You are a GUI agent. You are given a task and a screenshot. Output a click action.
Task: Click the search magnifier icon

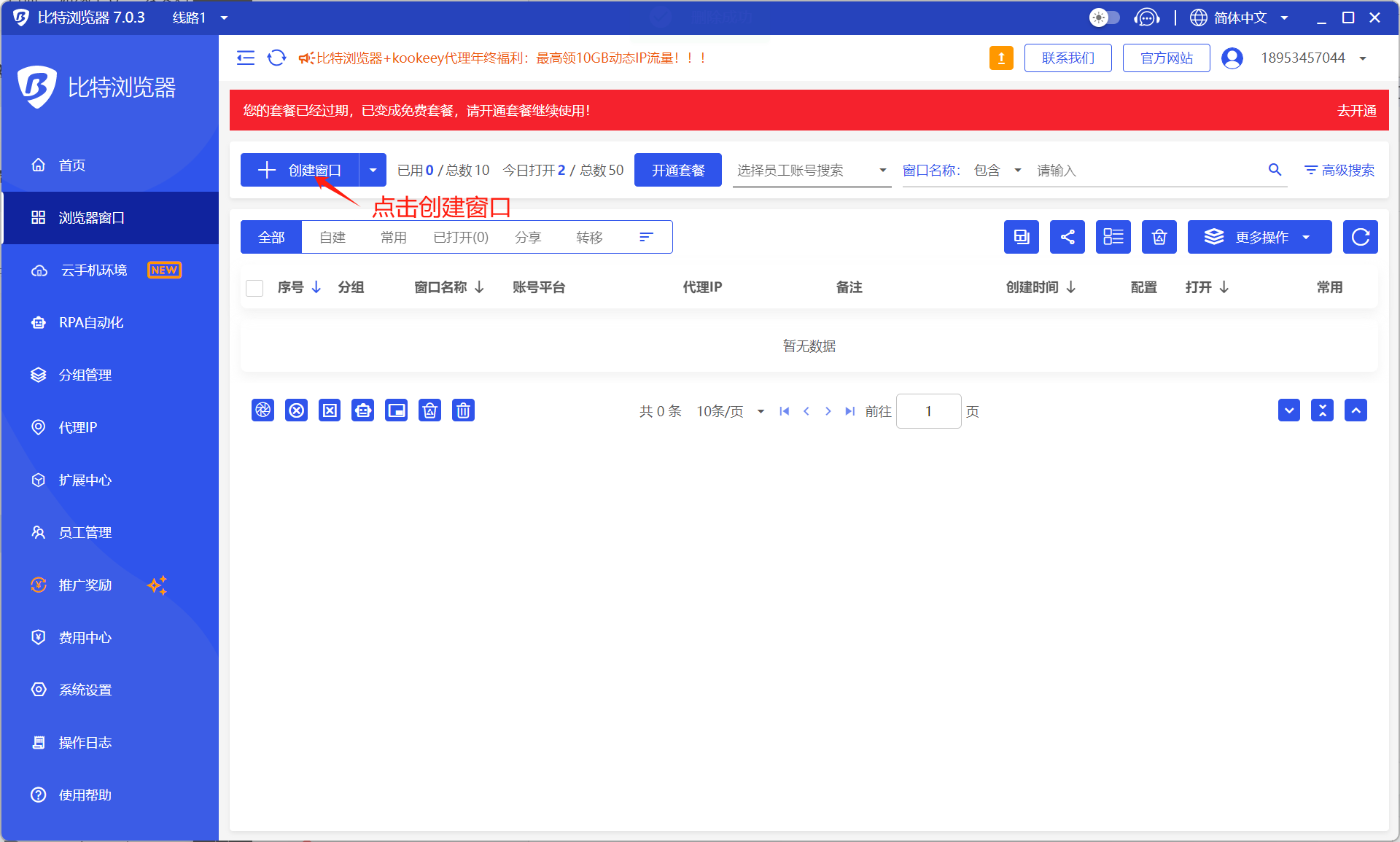[x=1275, y=170]
